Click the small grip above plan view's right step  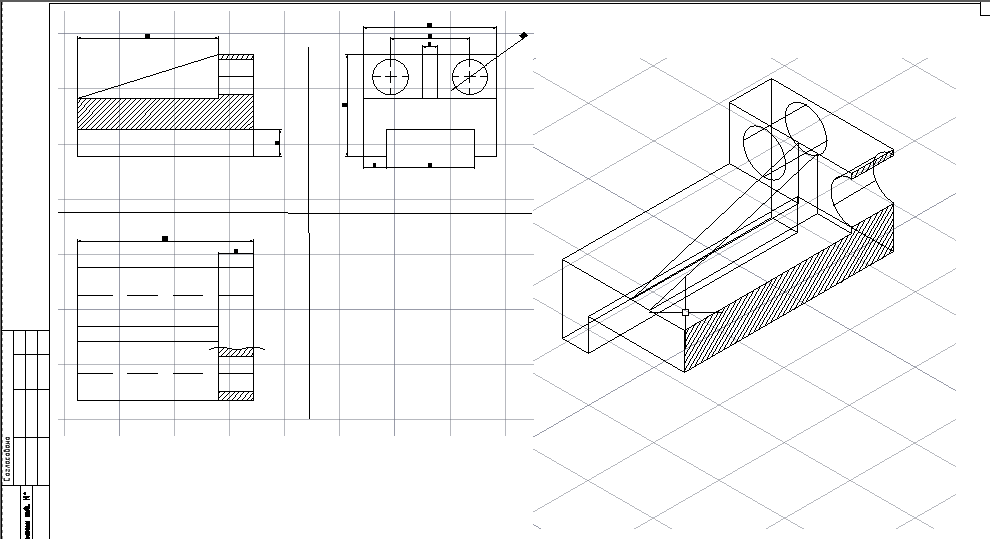coord(235,252)
